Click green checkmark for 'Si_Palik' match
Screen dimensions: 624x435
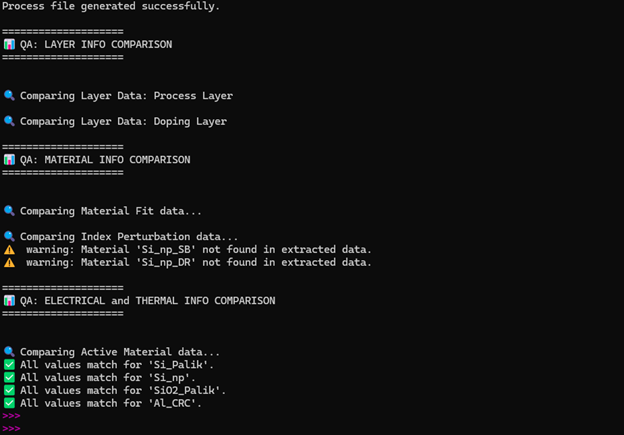pyautogui.click(x=9, y=365)
